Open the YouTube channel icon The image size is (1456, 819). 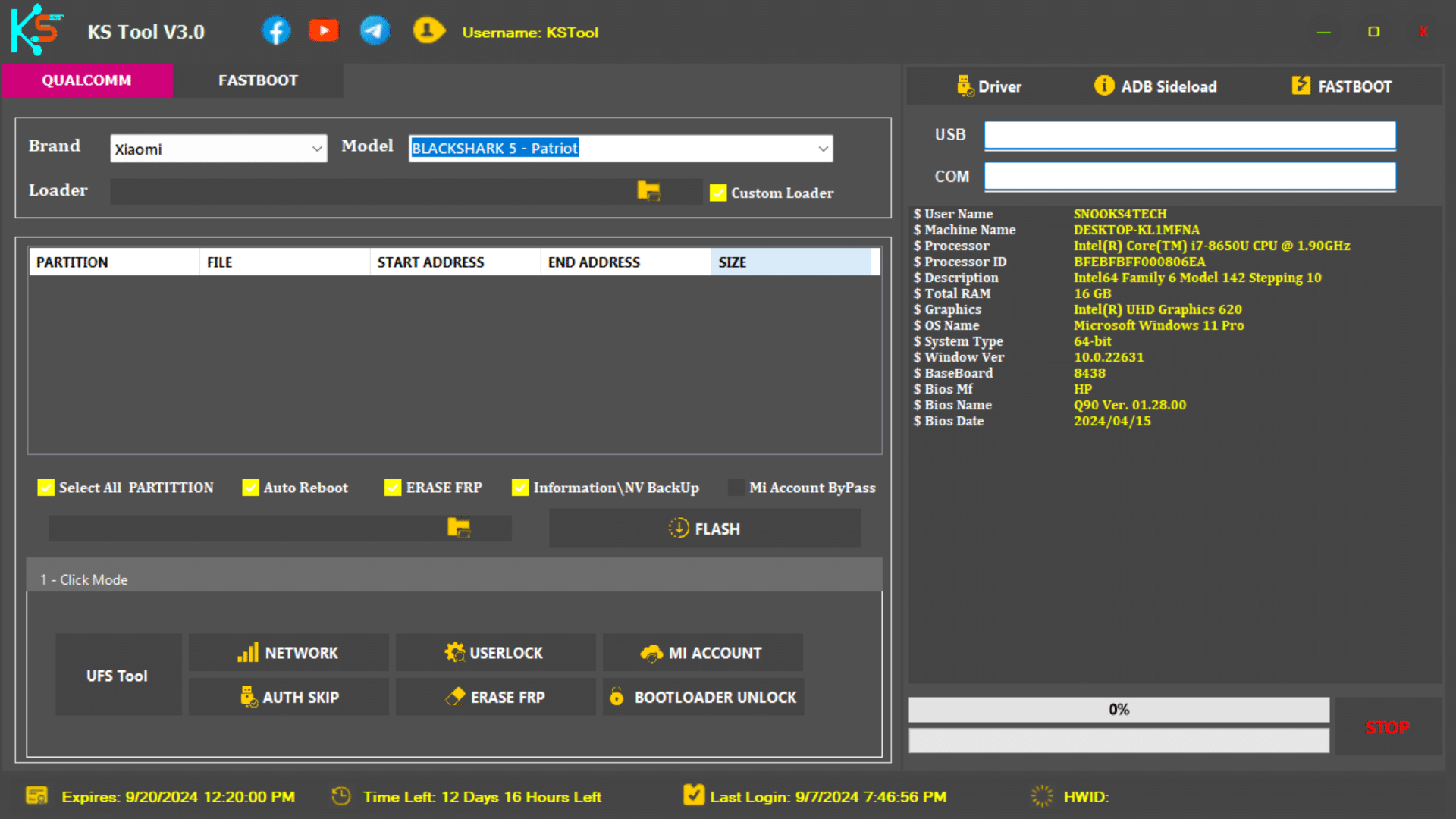coord(324,30)
